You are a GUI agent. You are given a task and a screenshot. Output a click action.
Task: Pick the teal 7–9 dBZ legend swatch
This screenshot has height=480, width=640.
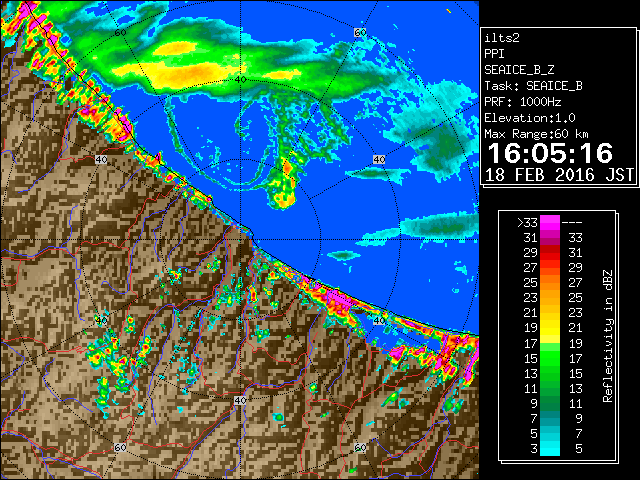click(550, 418)
